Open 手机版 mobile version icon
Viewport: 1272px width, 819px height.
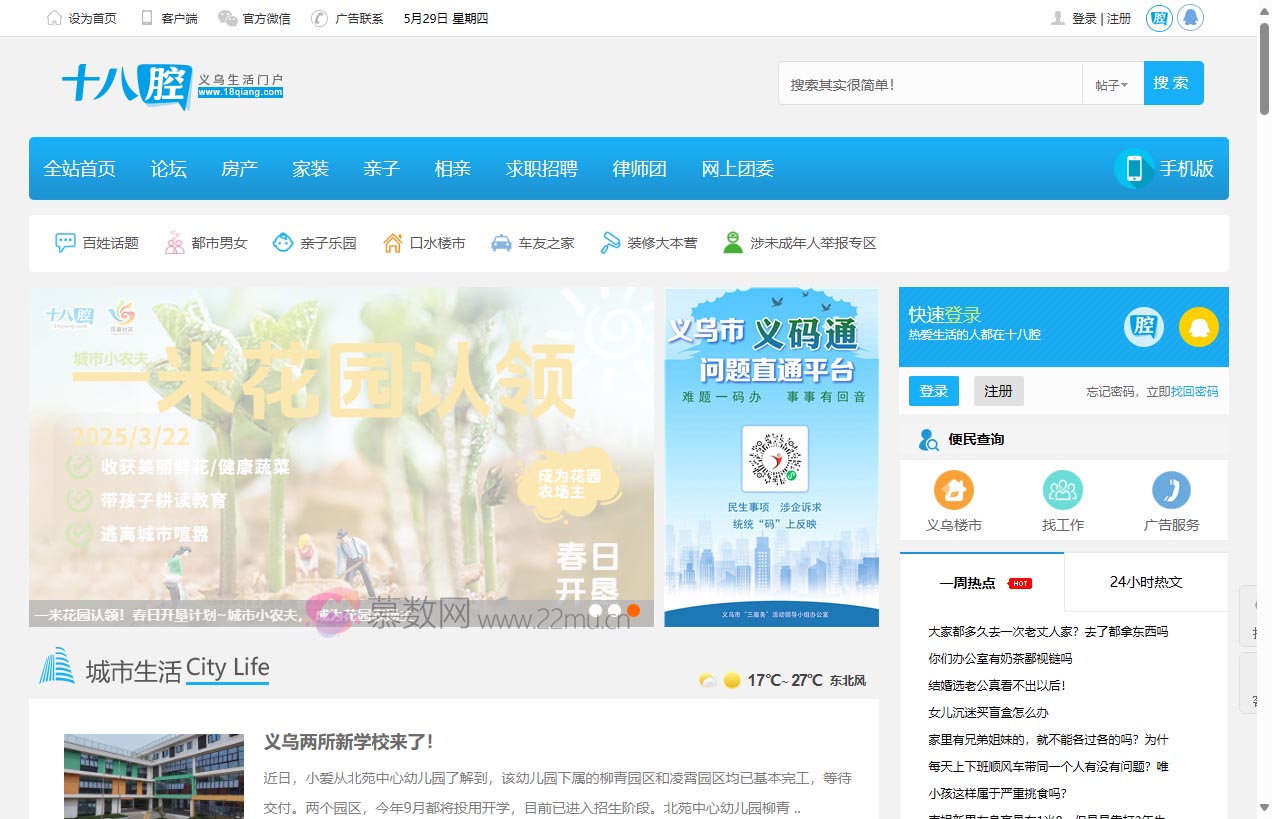[1134, 169]
